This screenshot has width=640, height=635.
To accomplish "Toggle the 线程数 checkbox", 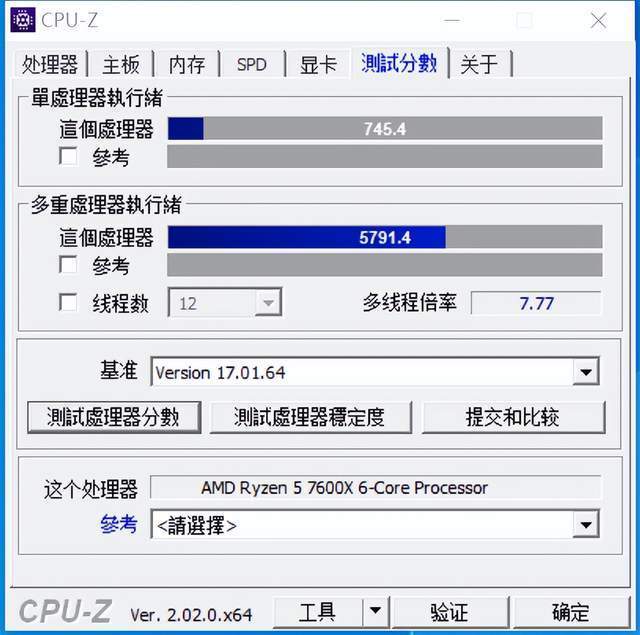I will coord(68,302).
